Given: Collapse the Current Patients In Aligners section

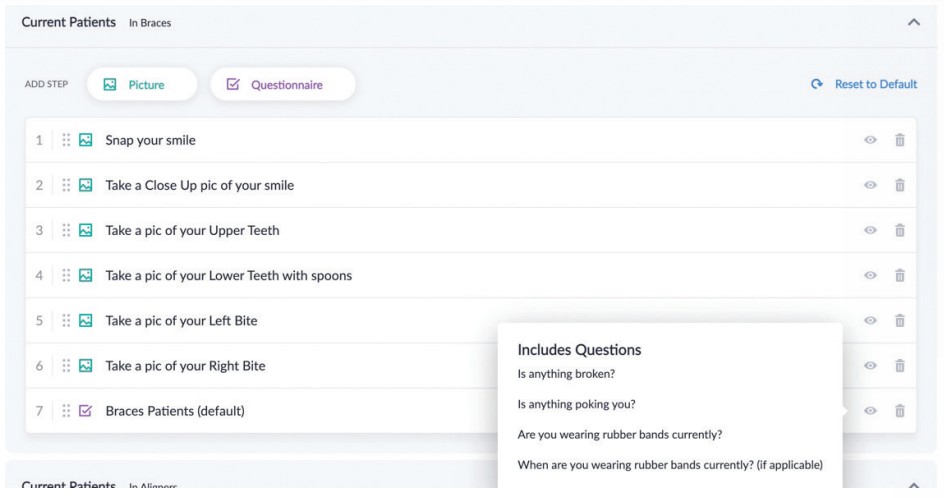Looking at the screenshot, I should [914, 485].
